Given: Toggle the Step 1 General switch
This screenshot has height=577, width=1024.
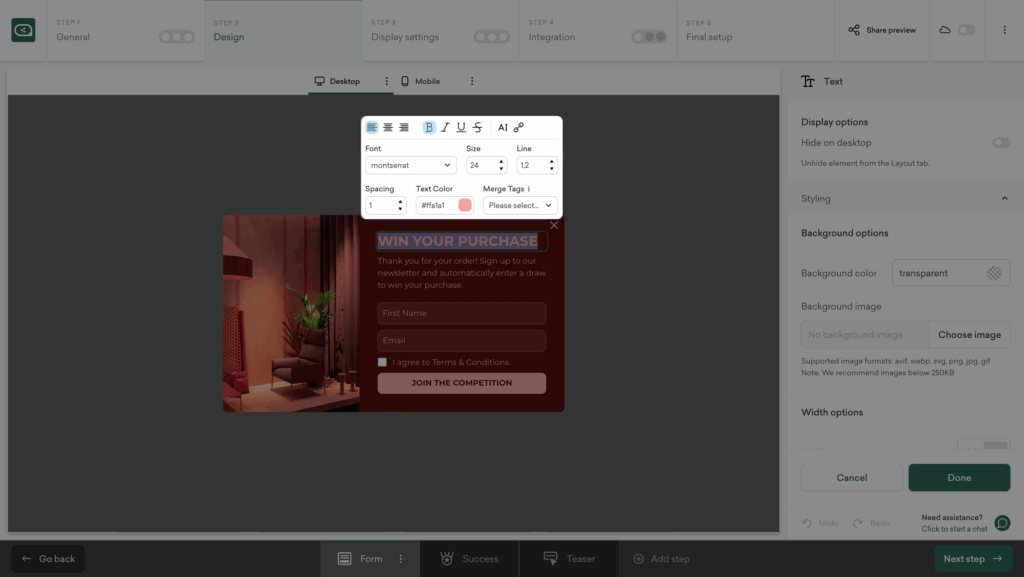Looking at the screenshot, I should point(177,37).
